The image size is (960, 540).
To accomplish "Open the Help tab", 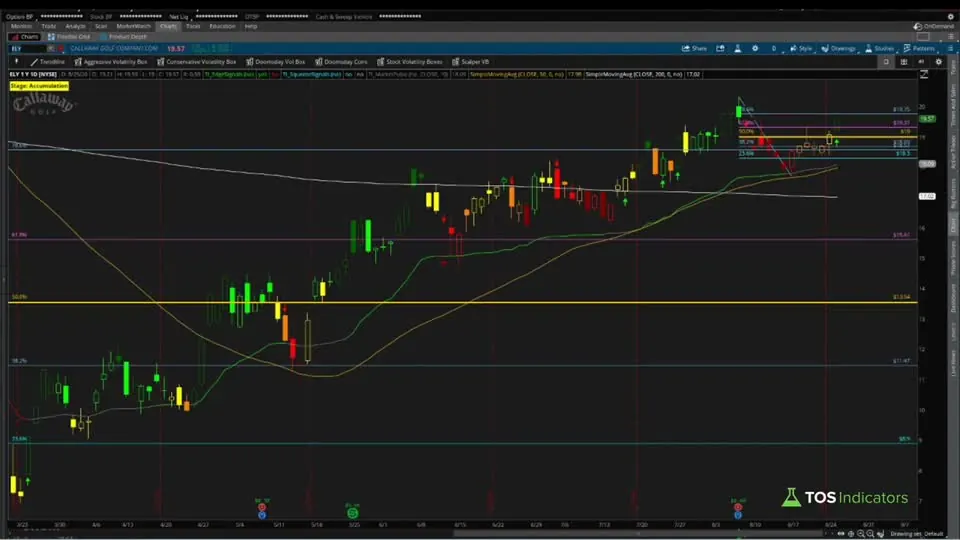I will pyautogui.click(x=251, y=26).
